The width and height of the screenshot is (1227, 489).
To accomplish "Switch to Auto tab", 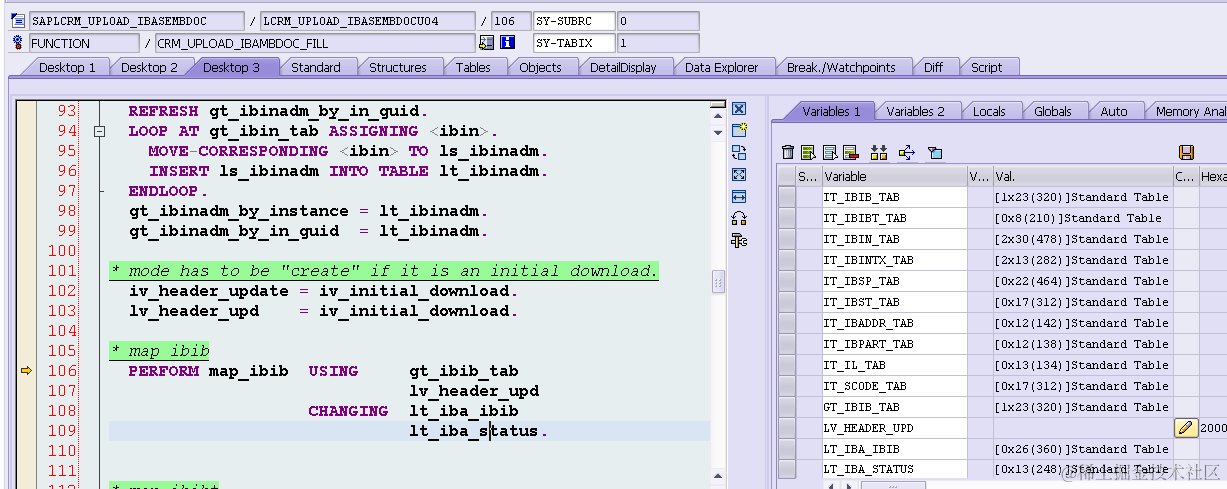I will click(x=1113, y=111).
